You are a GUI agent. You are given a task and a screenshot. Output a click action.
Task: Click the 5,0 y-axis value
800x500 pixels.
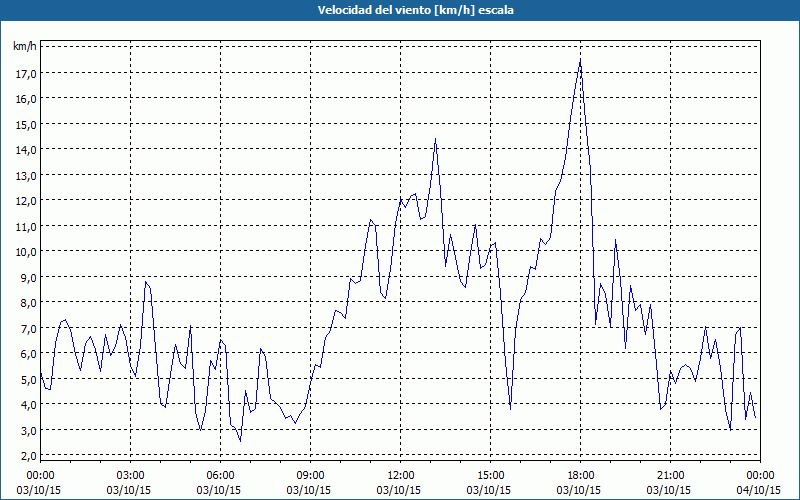(x=28, y=380)
